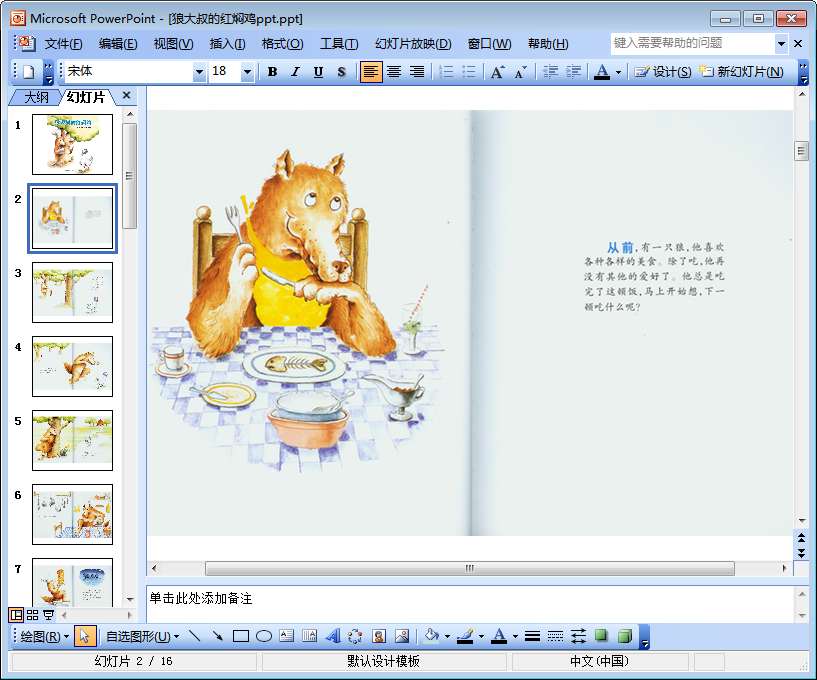817x680 pixels.
Task: Select the Rectangle tool
Action: coord(240,636)
